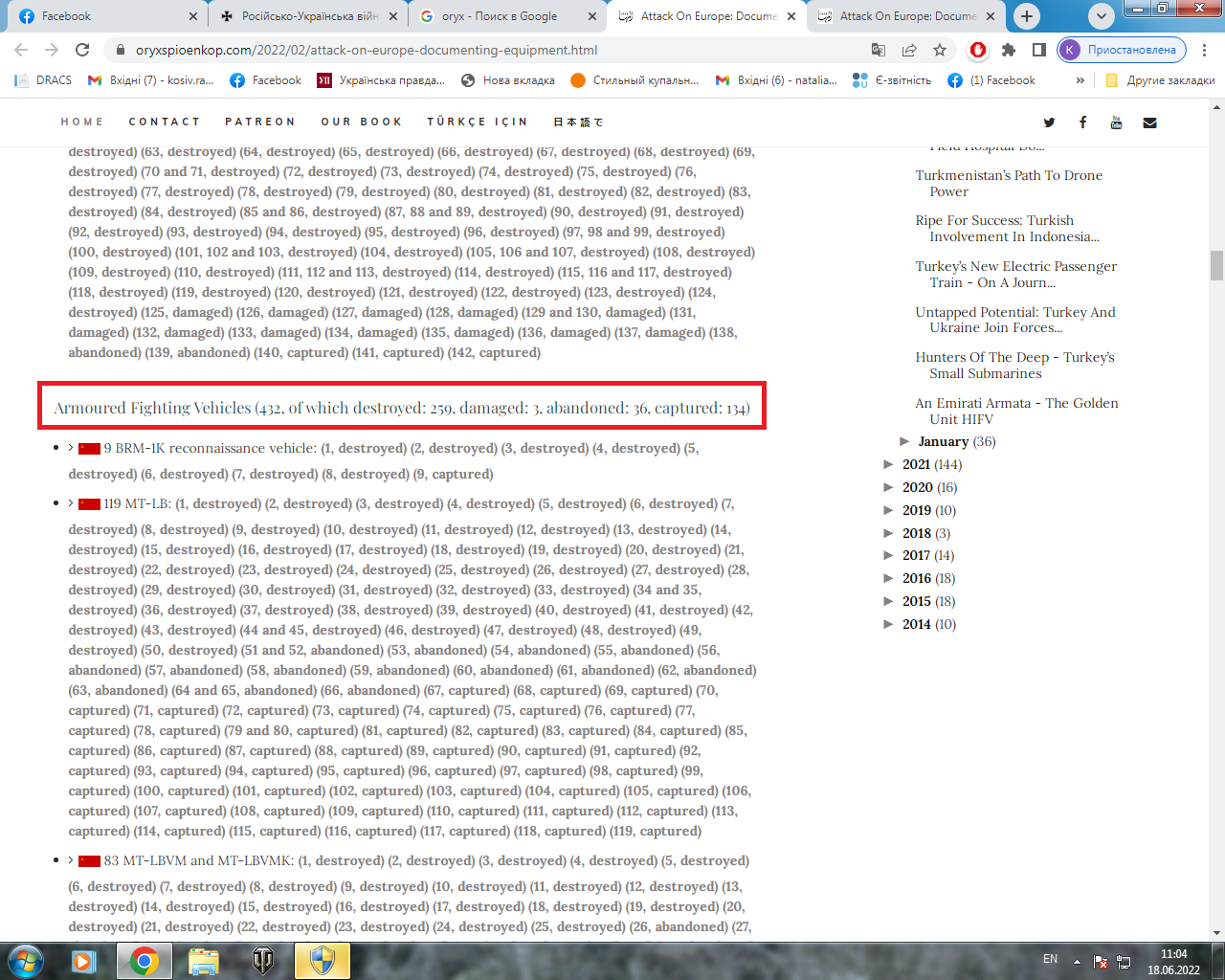This screenshot has width=1225, height=980.
Task: Switch to Chrome in the taskbar
Action: coord(145,960)
